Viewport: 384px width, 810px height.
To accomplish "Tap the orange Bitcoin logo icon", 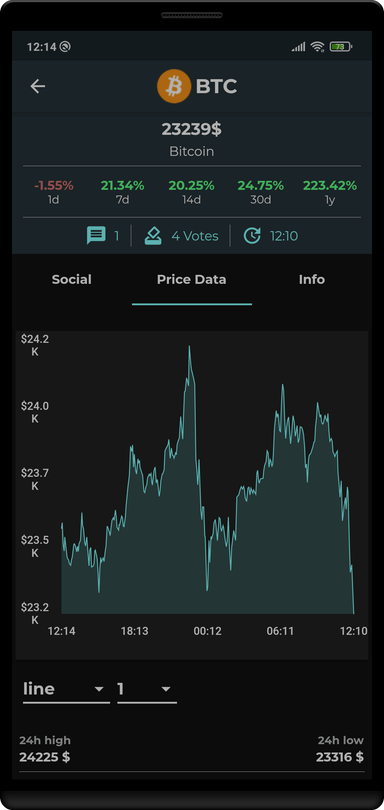I will (x=174, y=86).
